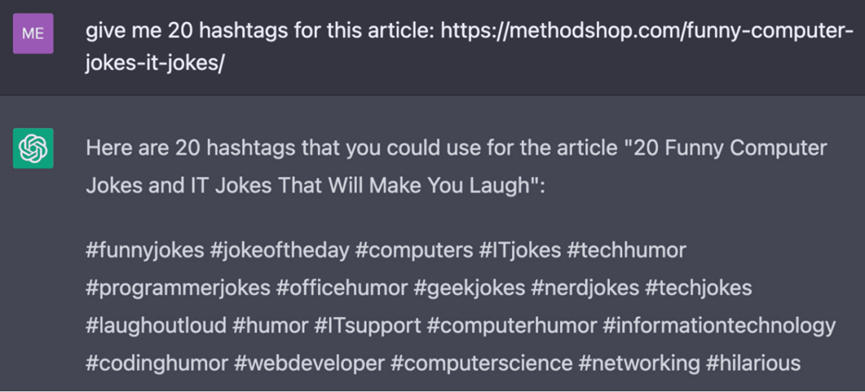
Task: Click the #codinghumor hashtag
Action: coord(157,363)
